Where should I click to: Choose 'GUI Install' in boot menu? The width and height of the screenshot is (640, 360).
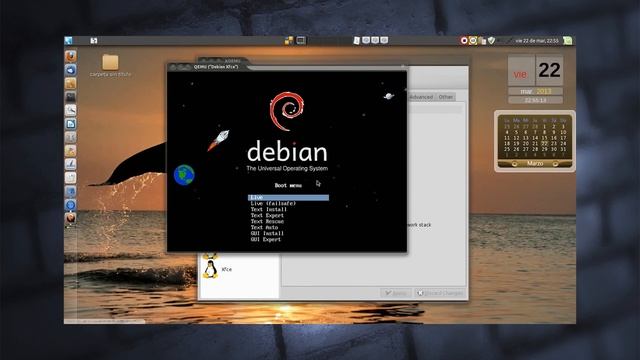(x=267, y=233)
